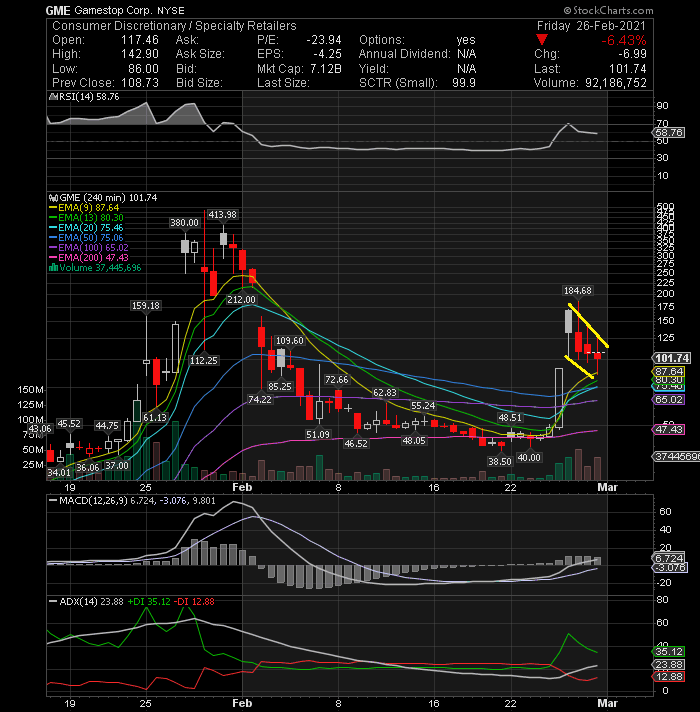This screenshot has height=712, width=700.
Task: Click the 72.66 price label
Action: pos(337,380)
